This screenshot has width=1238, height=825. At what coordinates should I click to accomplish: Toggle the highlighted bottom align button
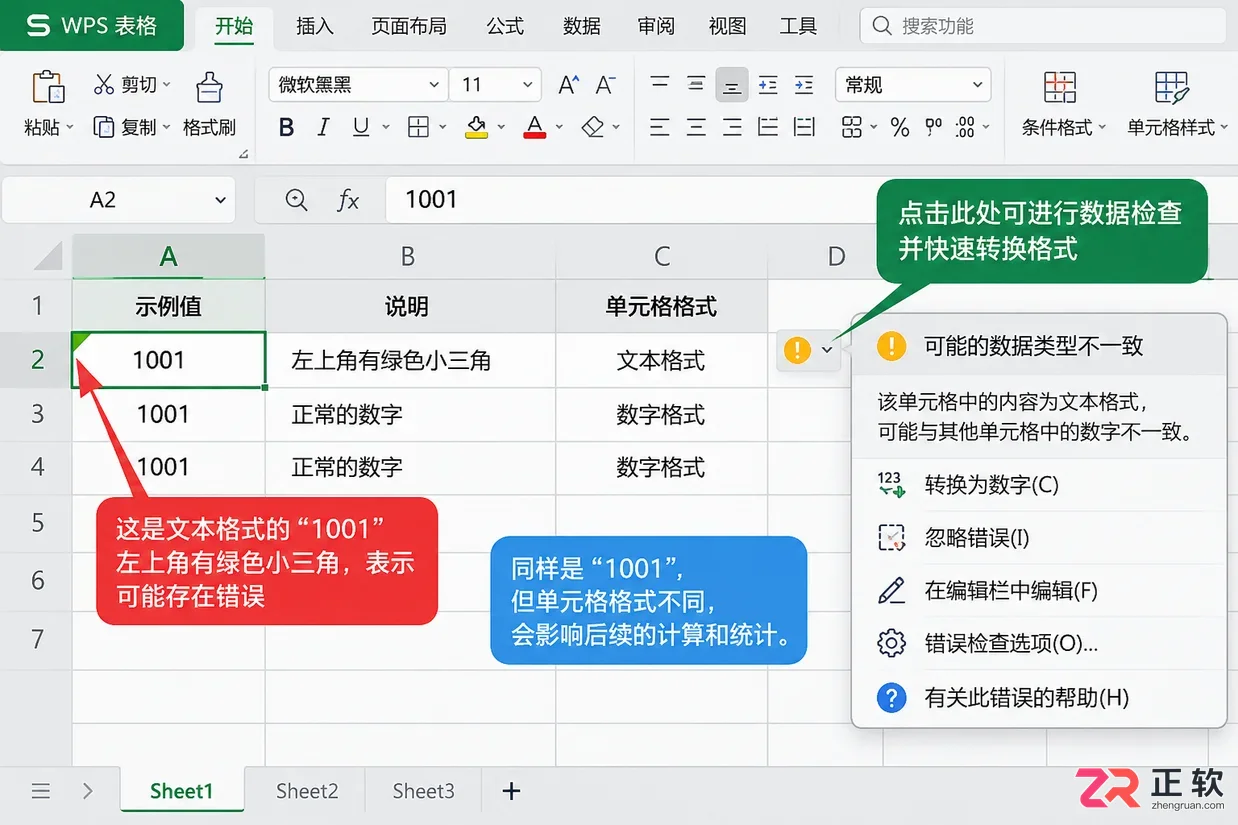732,85
